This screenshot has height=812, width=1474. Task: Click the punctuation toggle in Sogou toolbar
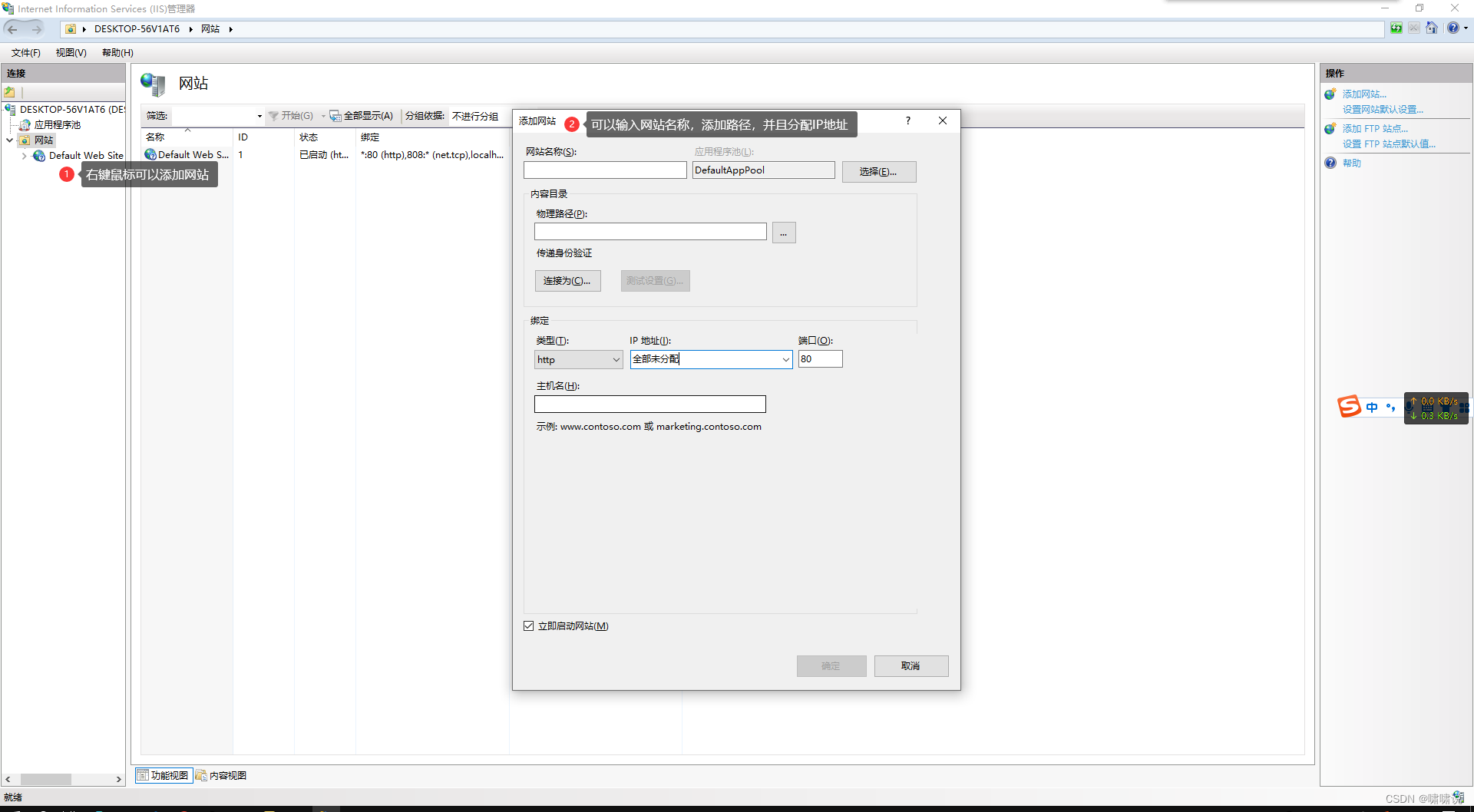pos(1390,408)
